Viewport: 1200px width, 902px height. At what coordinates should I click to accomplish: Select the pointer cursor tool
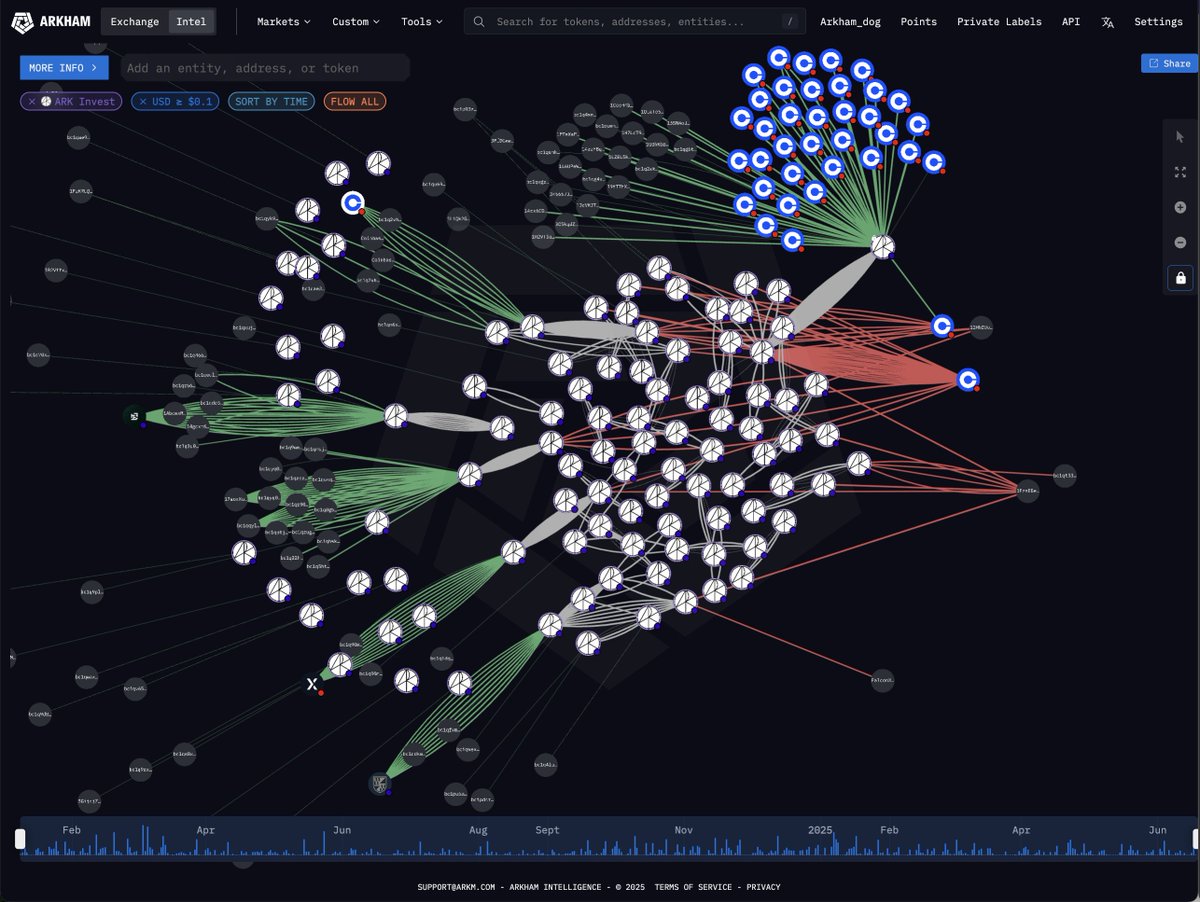pos(1180,137)
